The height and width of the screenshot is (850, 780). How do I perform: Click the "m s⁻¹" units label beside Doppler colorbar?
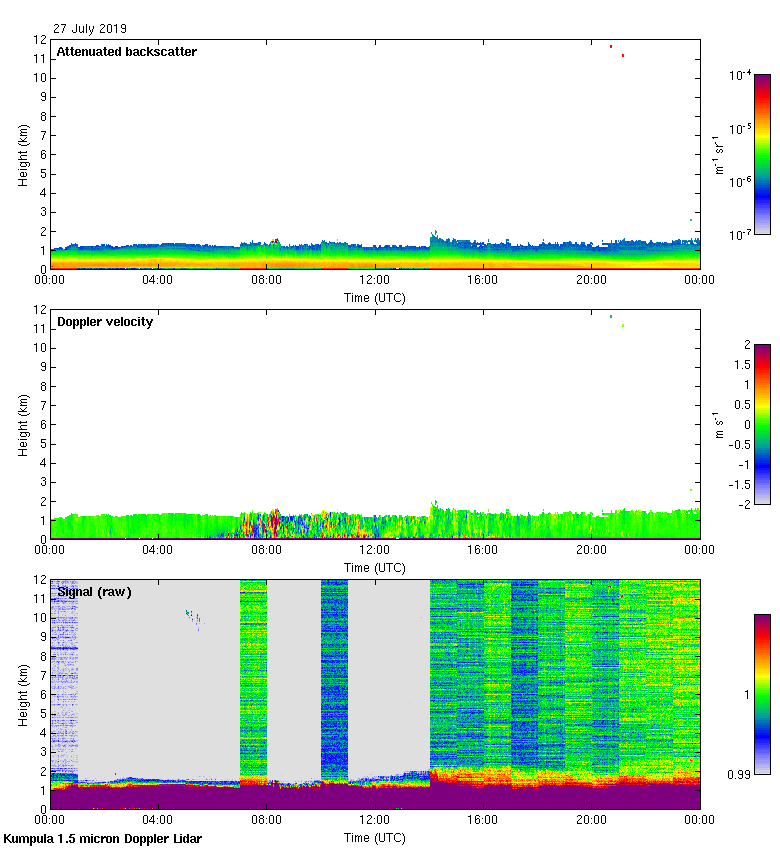pyautogui.click(x=721, y=425)
